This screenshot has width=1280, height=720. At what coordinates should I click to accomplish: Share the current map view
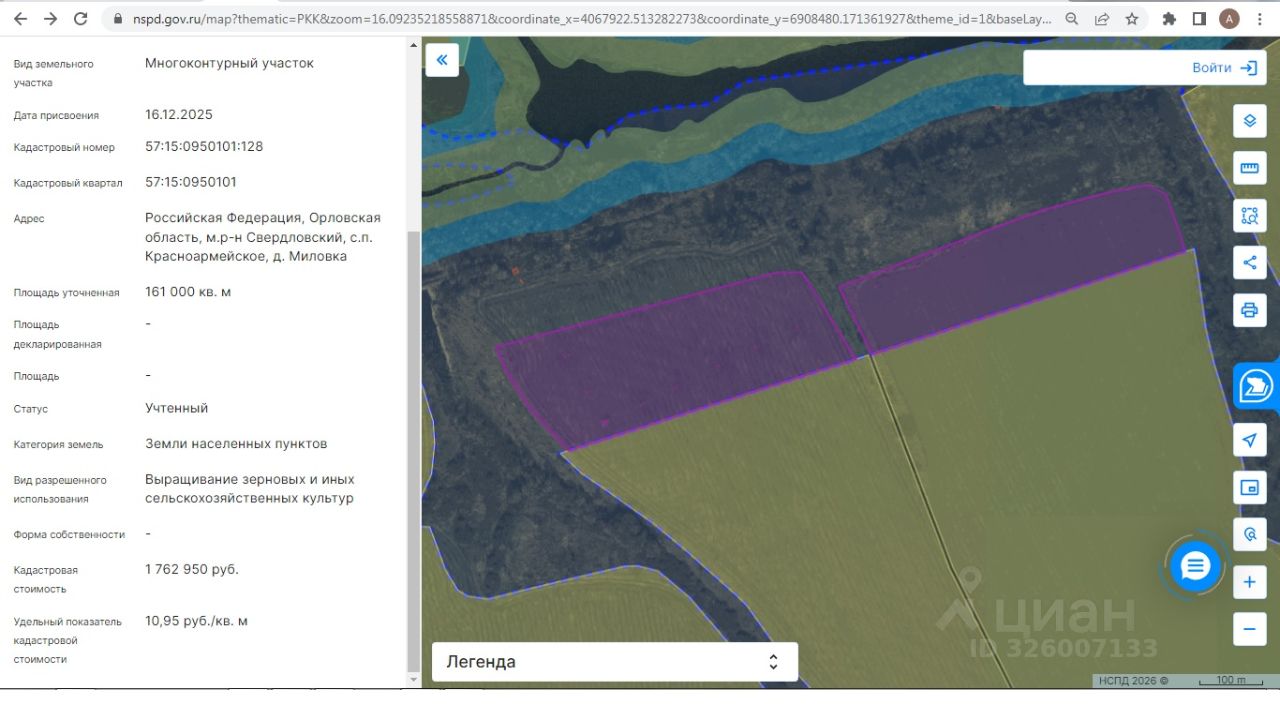click(x=1249, y=263)
